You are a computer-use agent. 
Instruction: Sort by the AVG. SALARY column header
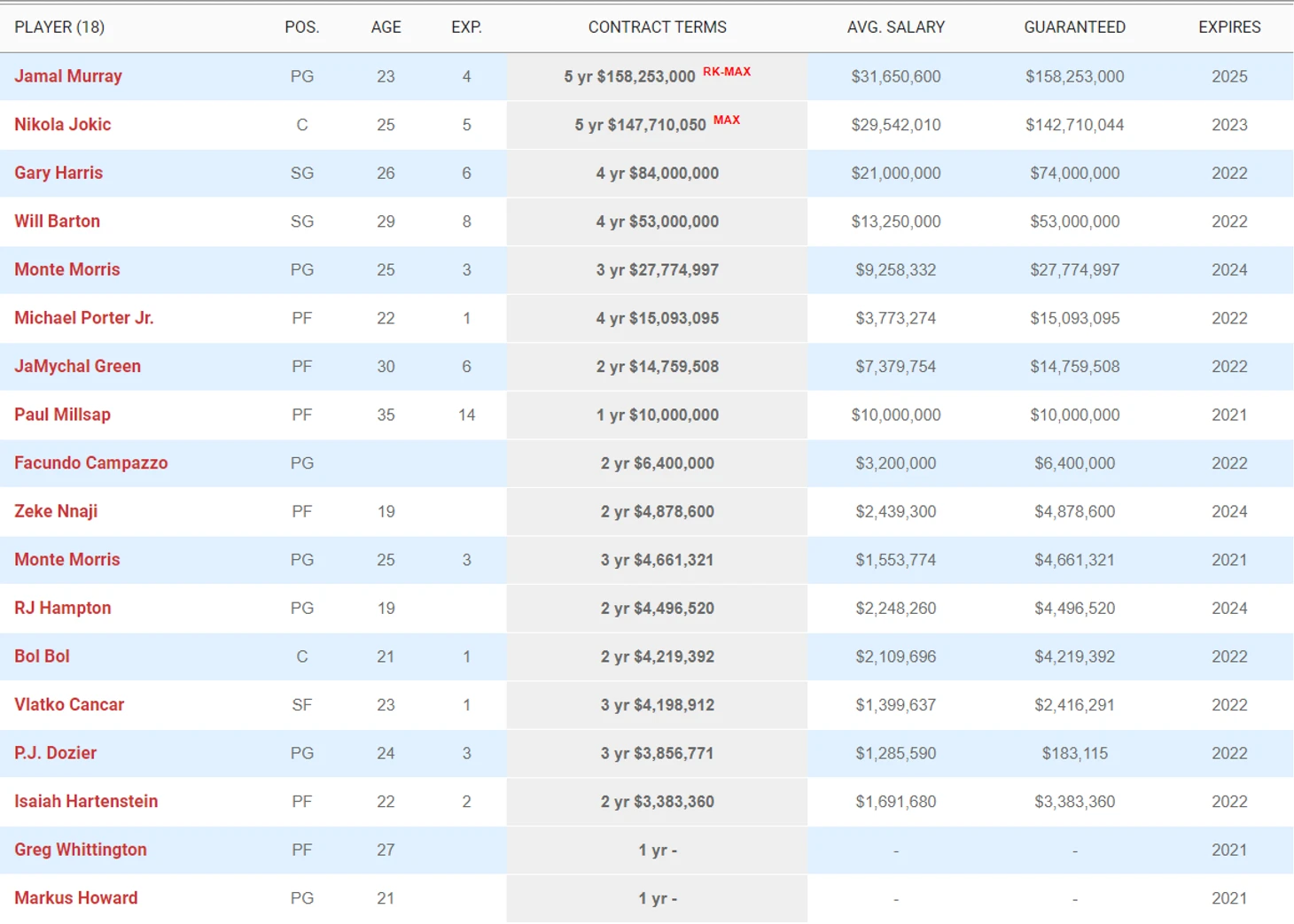[896, 27]
